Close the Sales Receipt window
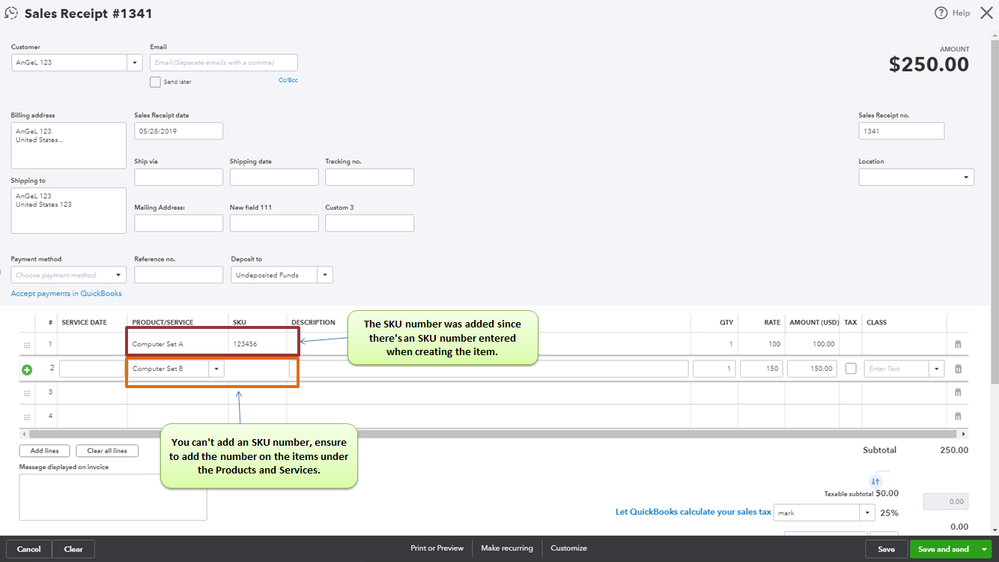This screenshot has height=562, width=999. click(x=986, y=13)
